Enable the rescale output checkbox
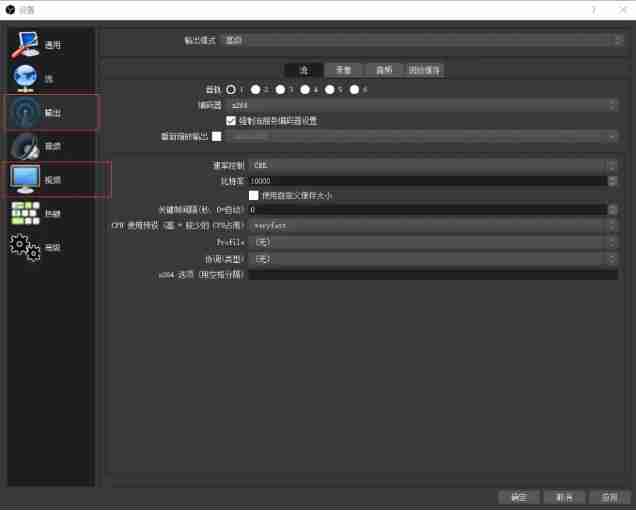The width and height of the screenshot is (636, 511). click(x=217, y=137)
